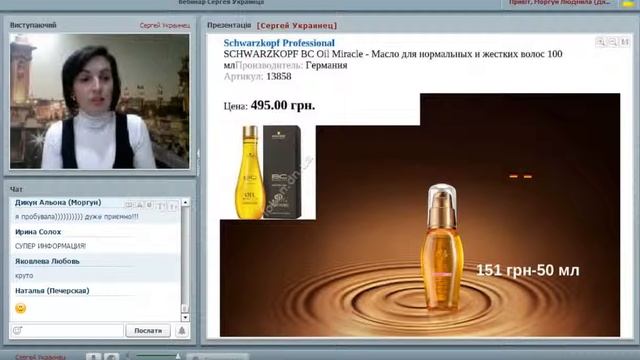Send chat message with Послати button

[x=148, y=331]
